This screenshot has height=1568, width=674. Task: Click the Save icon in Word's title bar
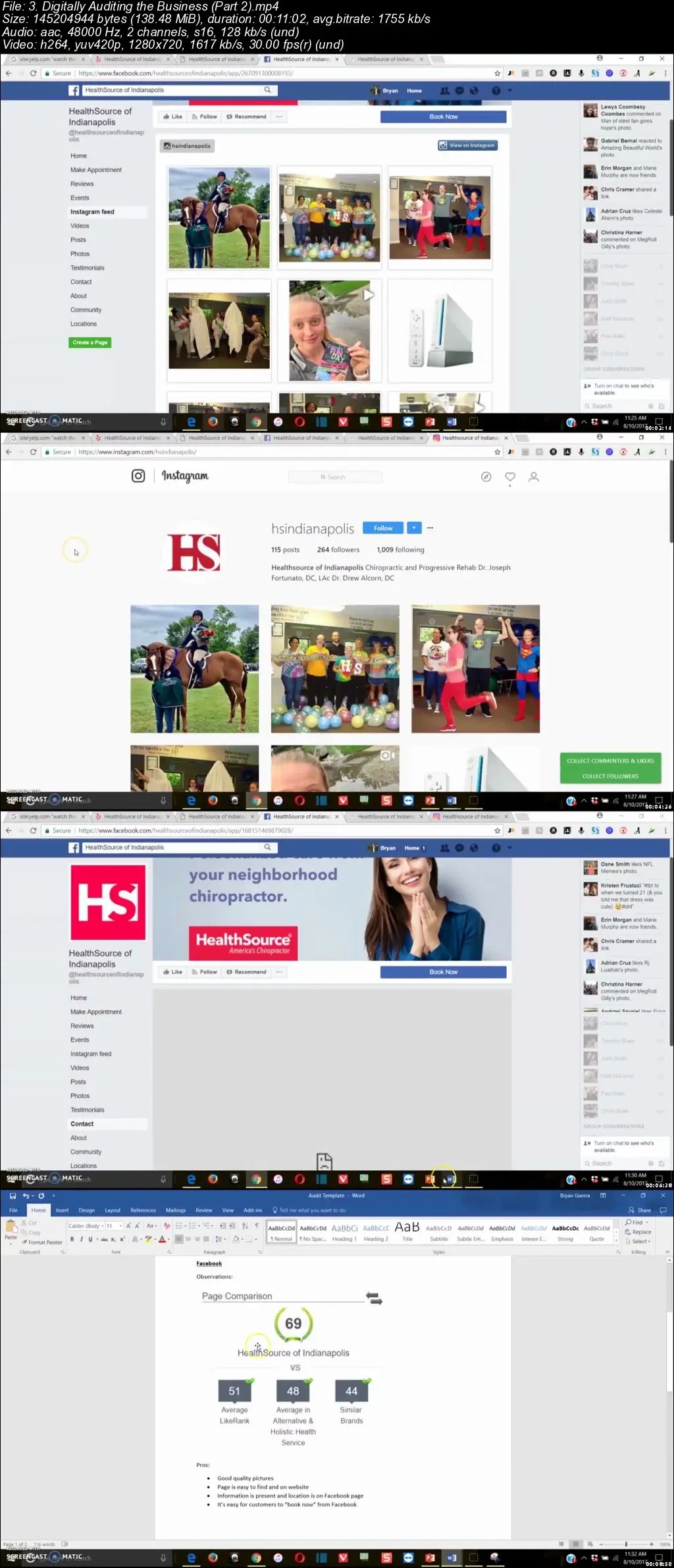pos(13,1196)
